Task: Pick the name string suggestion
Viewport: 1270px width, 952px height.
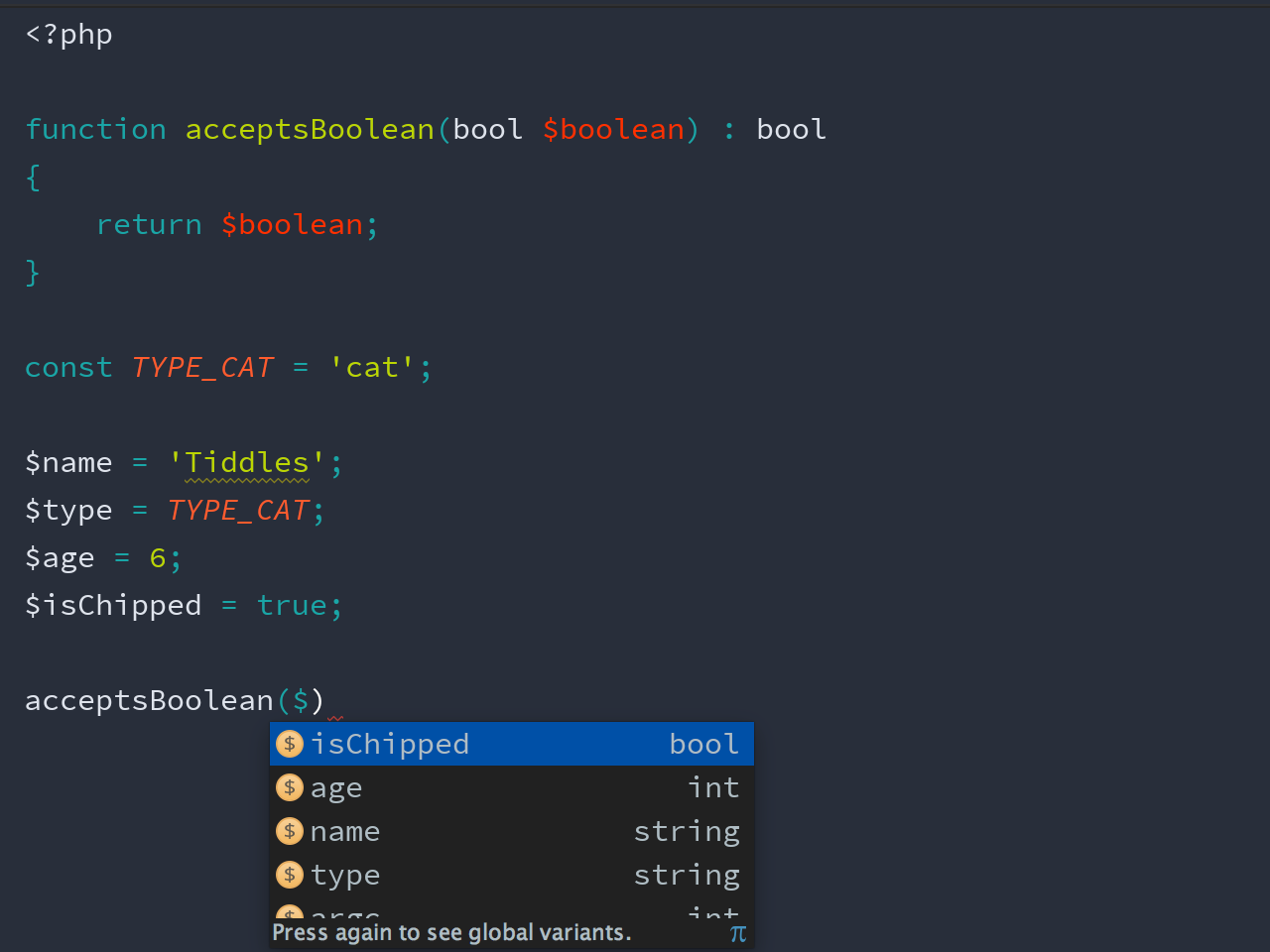Action: coord(512,831)
